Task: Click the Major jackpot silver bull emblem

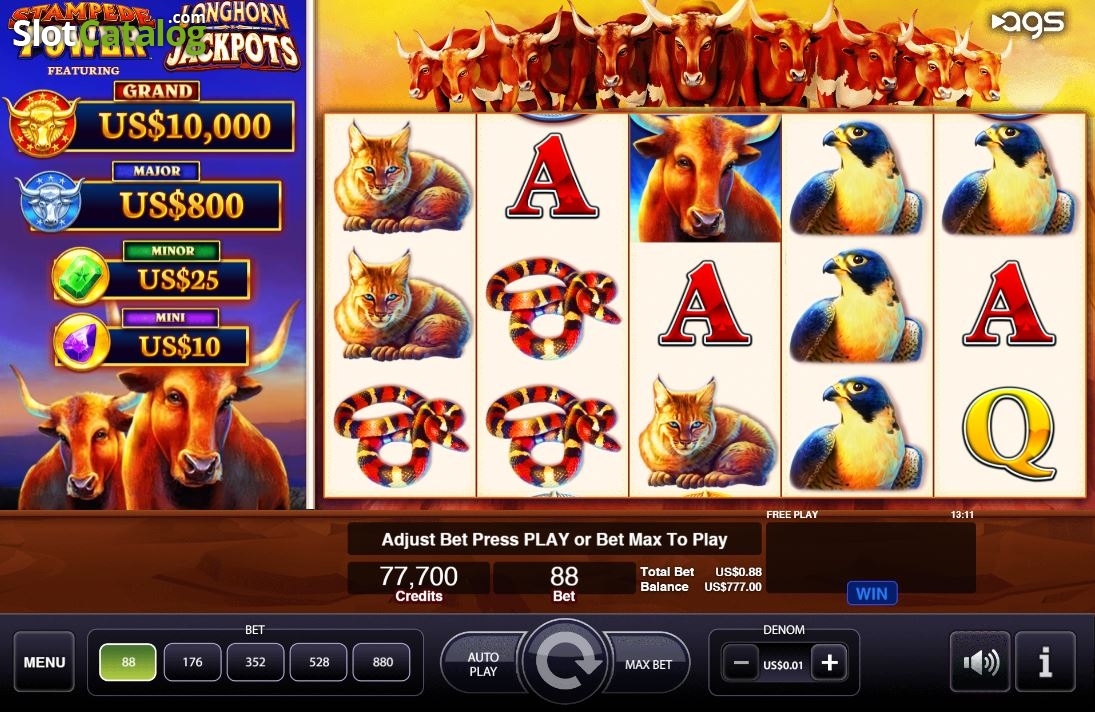Action: (50, 200)
